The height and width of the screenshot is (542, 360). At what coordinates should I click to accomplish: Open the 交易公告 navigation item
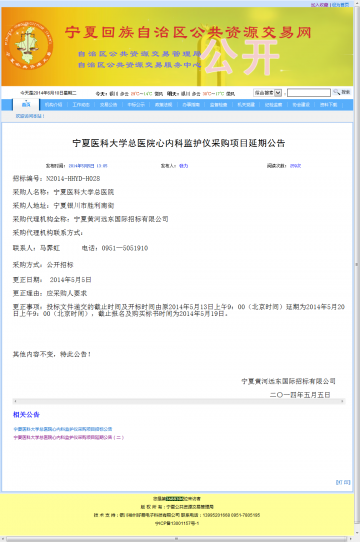coord(109,105)
